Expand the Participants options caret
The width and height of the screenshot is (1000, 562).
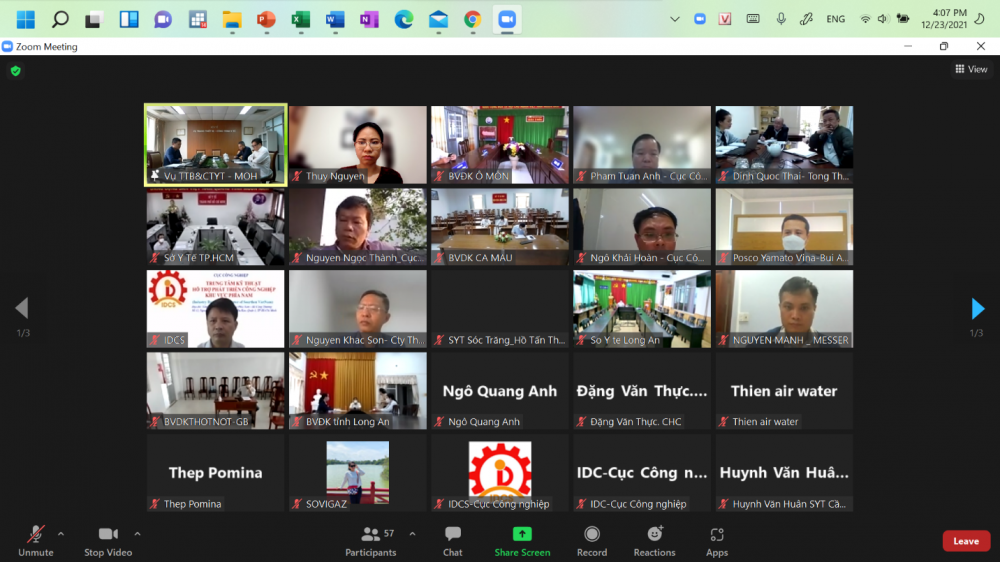412,534
